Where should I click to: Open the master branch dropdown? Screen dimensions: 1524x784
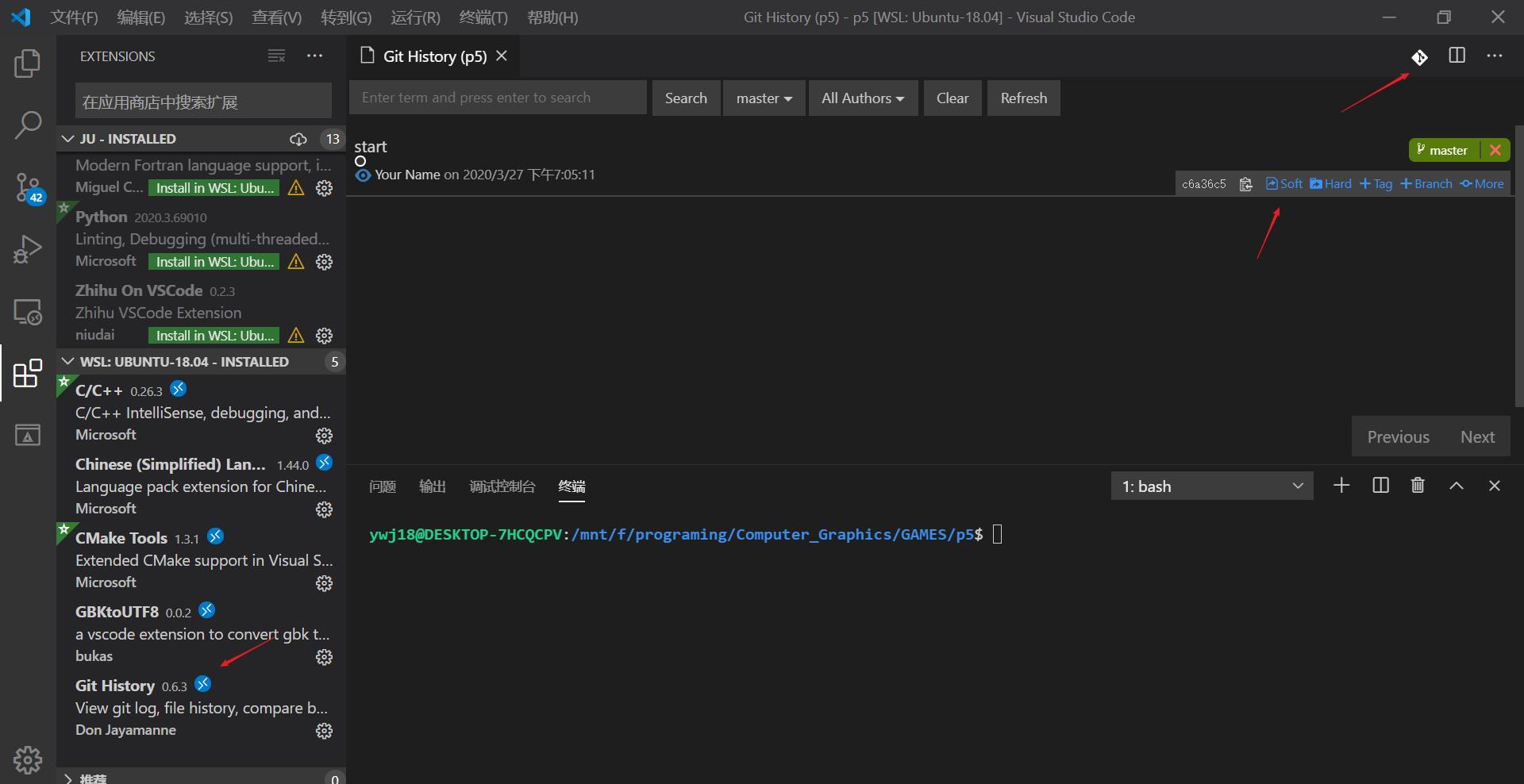[764, 98]
